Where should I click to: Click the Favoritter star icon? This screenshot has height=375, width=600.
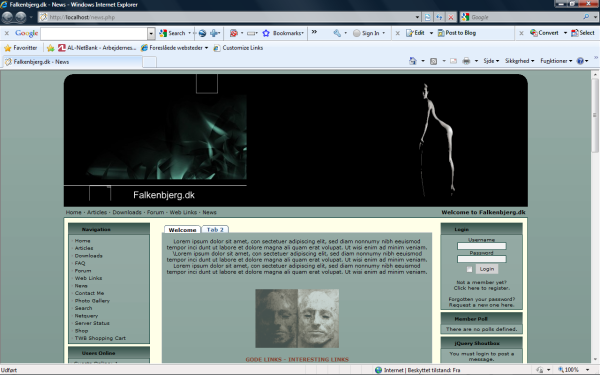coord(7,48)
